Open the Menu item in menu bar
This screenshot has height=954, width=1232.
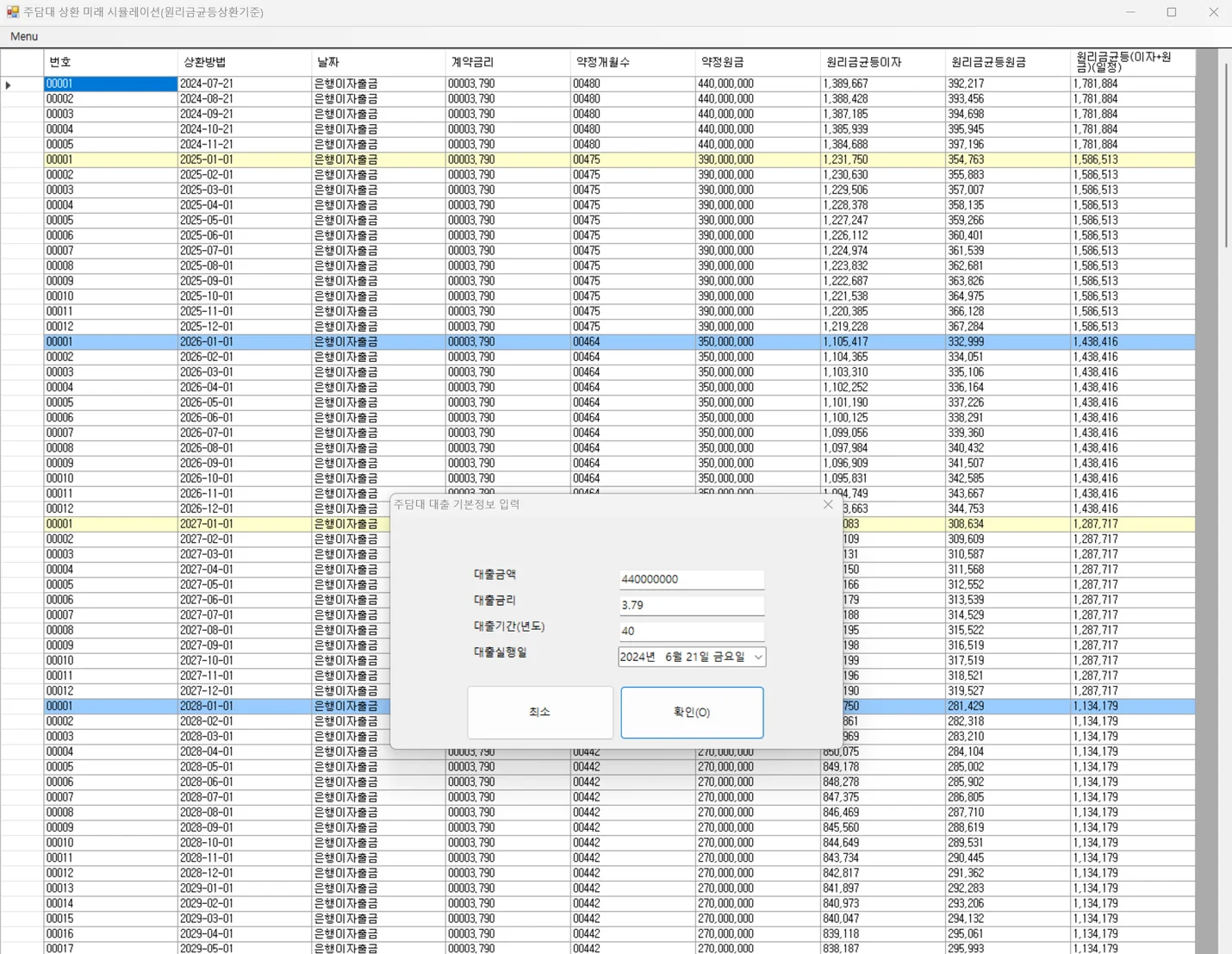pos(24,36)
